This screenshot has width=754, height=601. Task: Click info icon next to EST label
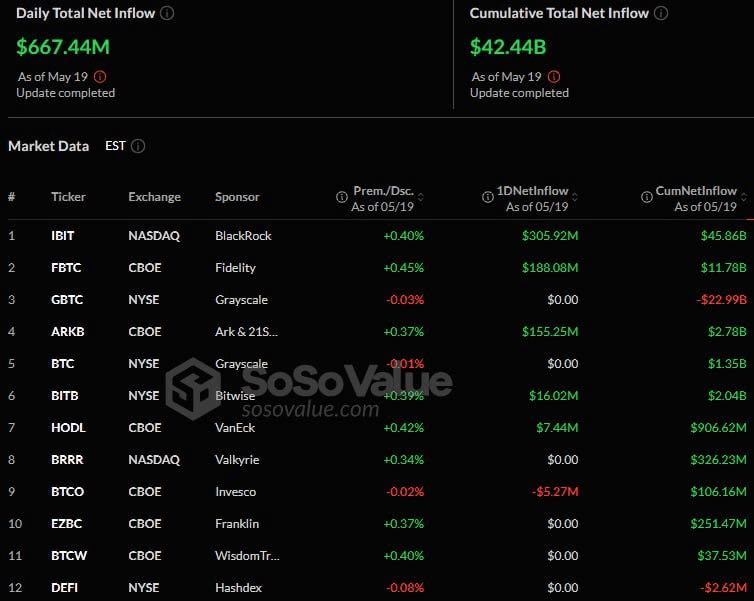coord(138,146)
